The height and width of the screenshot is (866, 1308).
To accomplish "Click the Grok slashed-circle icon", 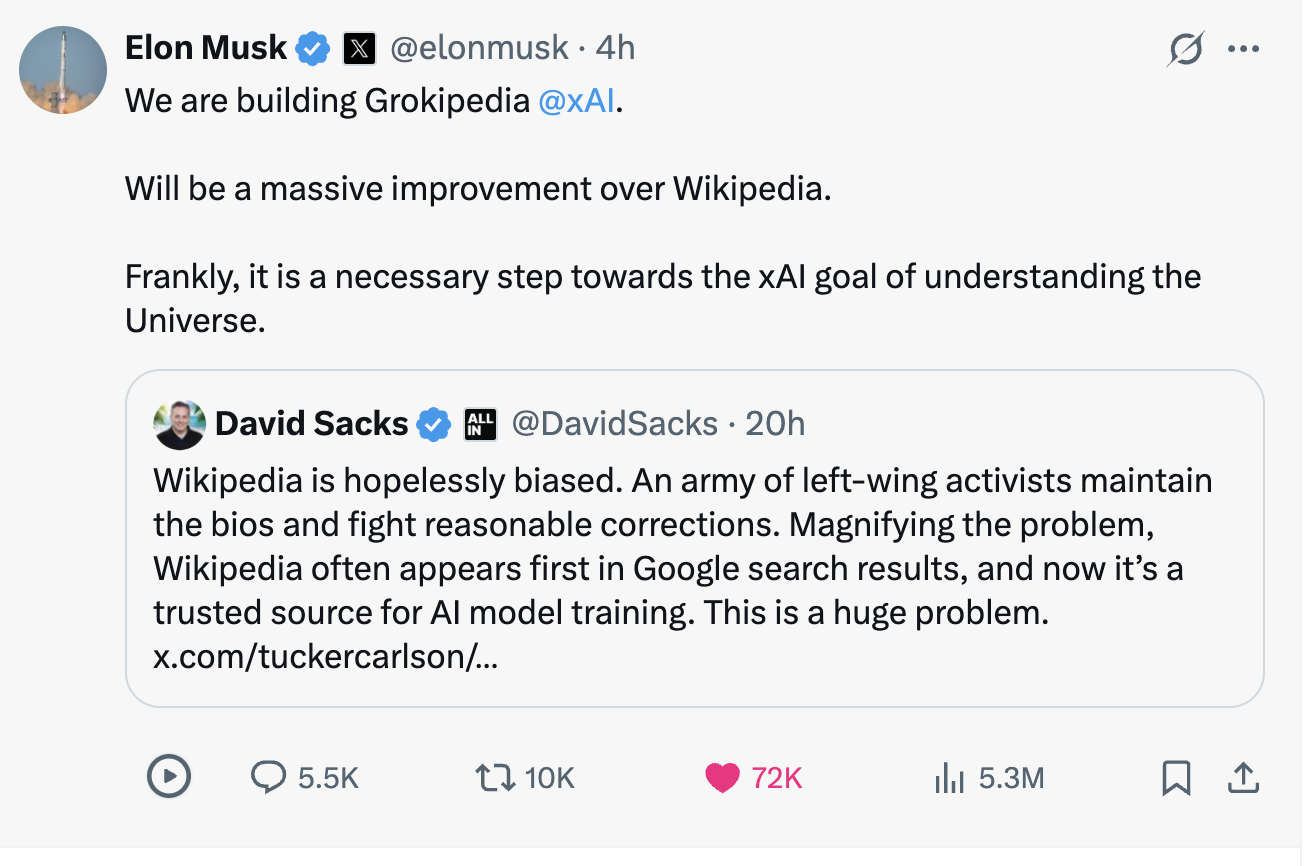I will [x=1185, y=49].
